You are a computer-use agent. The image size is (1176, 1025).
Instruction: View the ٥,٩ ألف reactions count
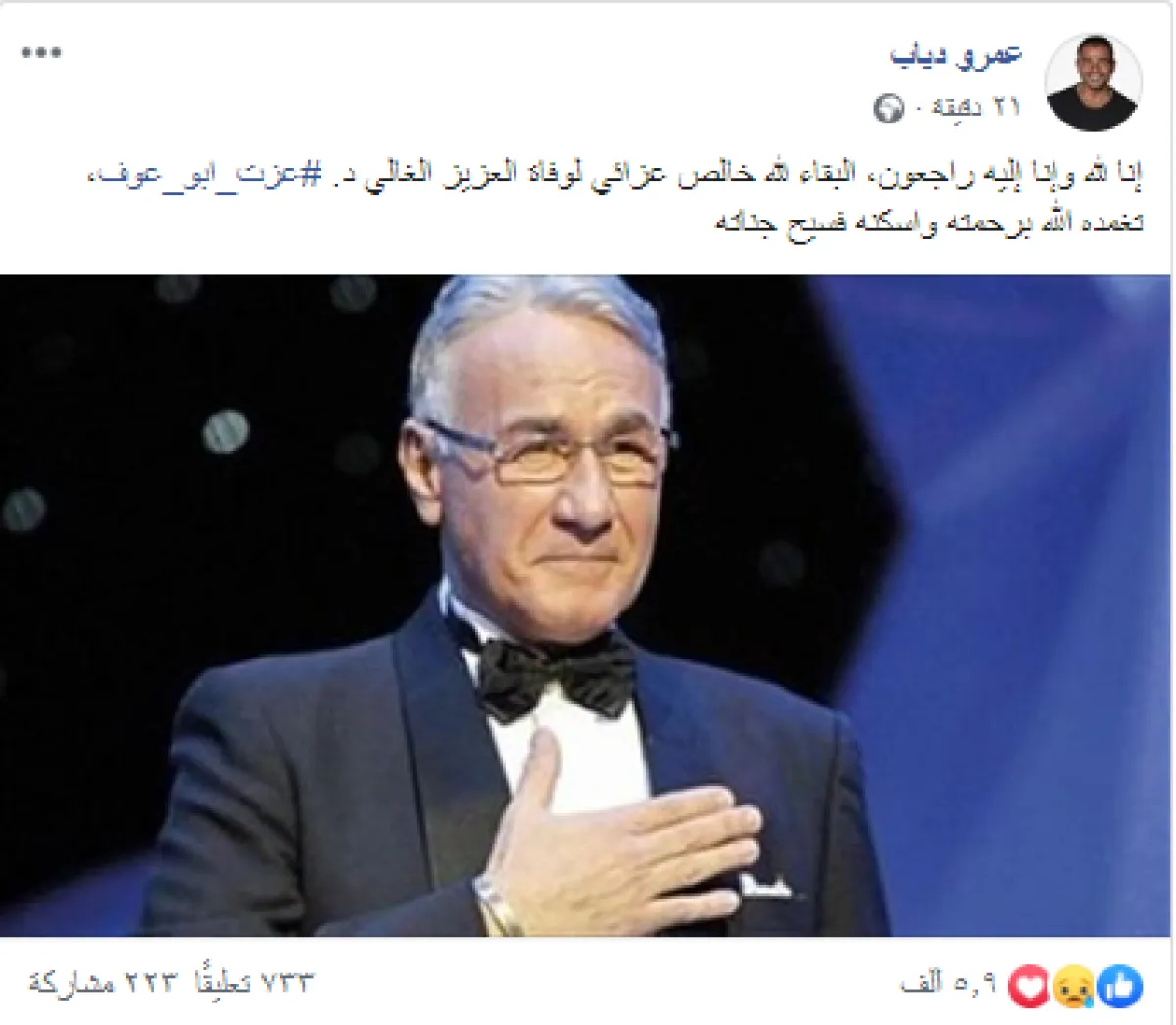947,984
